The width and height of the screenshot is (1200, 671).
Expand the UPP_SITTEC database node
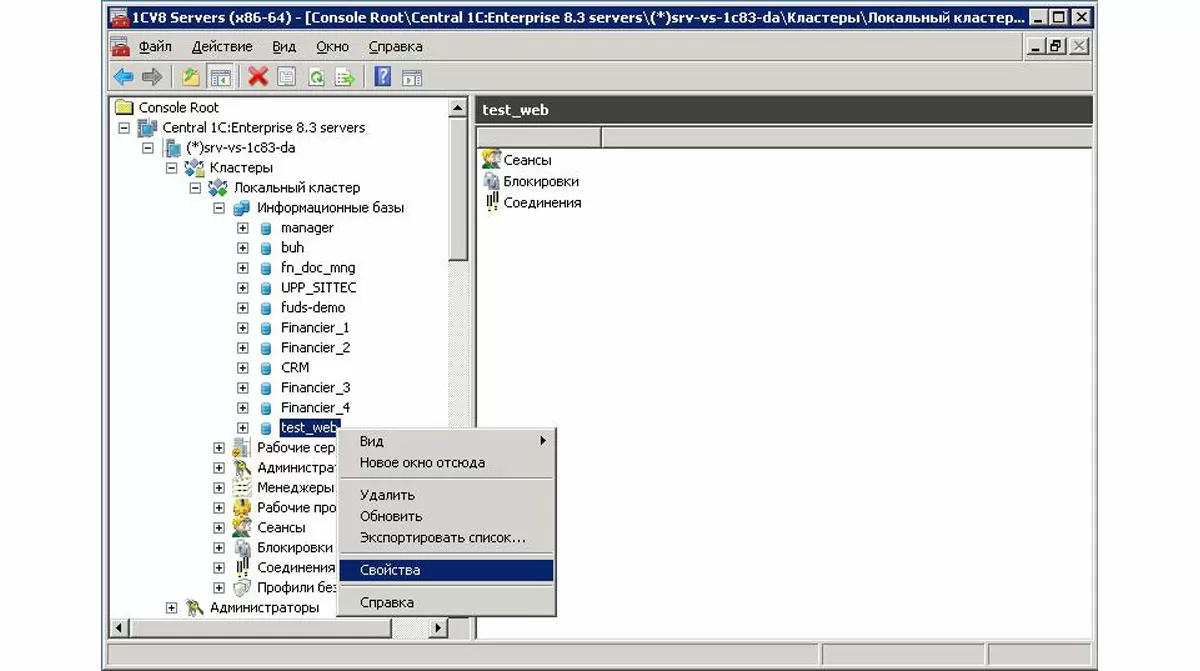tap(243, 288)
